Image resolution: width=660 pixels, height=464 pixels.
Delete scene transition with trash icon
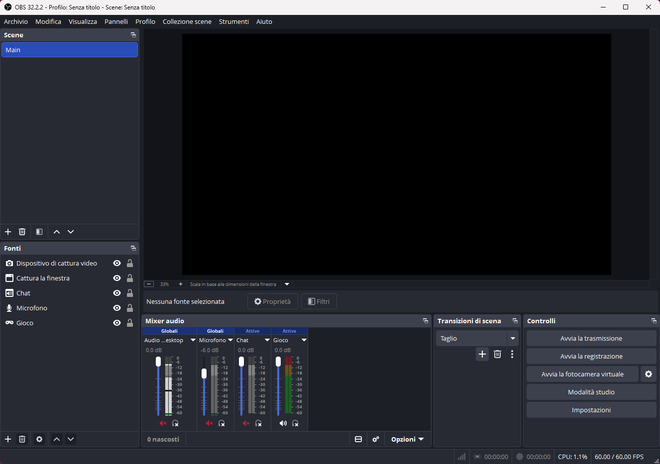(497, 354)
